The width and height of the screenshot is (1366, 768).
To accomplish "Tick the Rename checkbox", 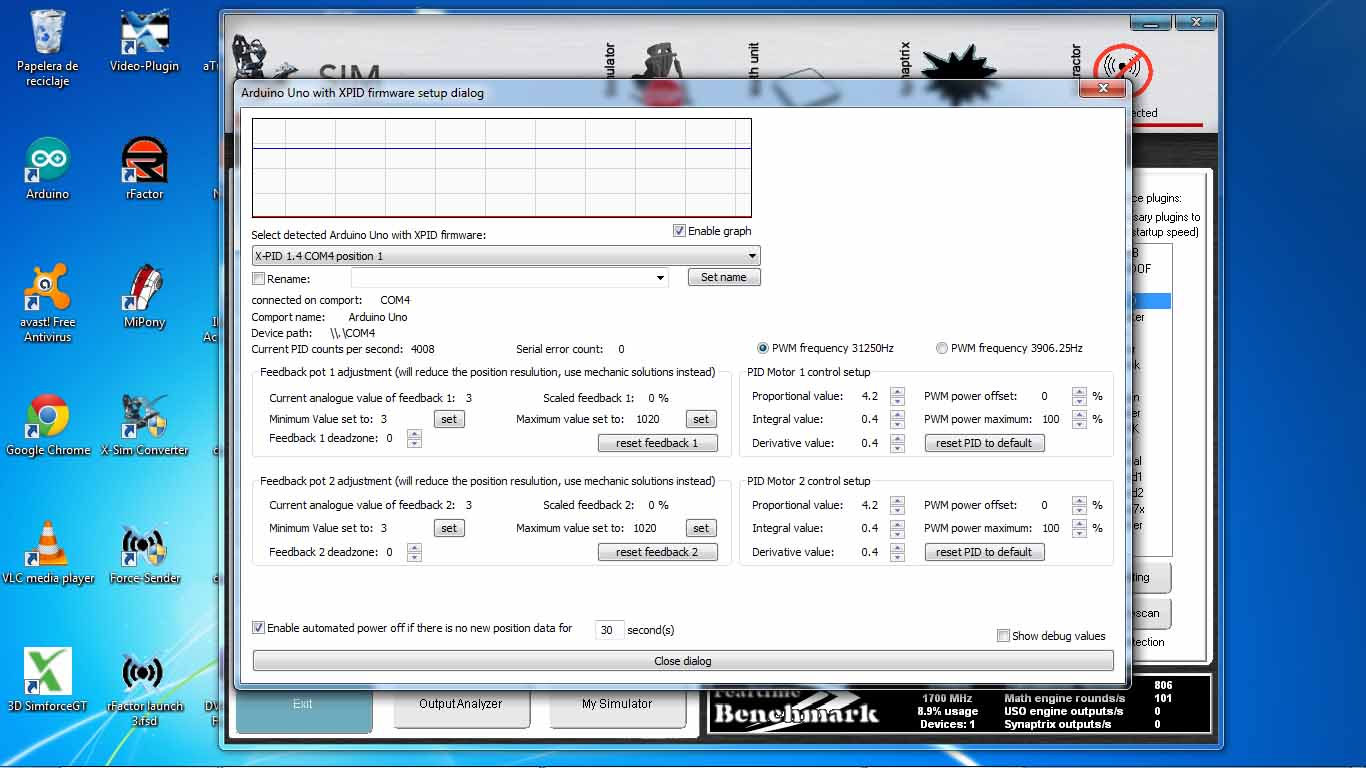I will [259, 279].
